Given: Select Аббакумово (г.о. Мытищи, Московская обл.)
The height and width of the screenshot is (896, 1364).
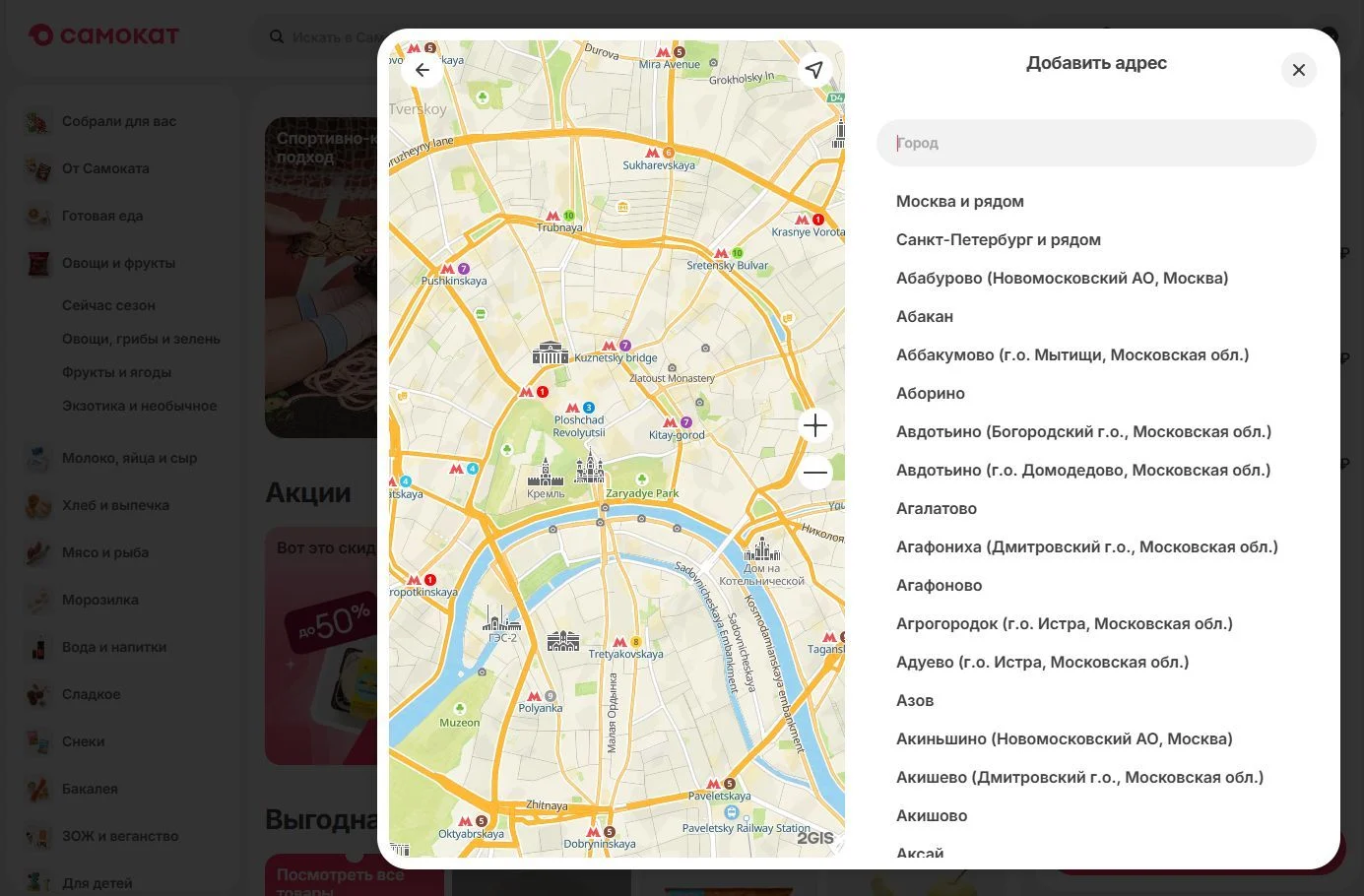Looking at the screenshot, I should pos(1072,354).
